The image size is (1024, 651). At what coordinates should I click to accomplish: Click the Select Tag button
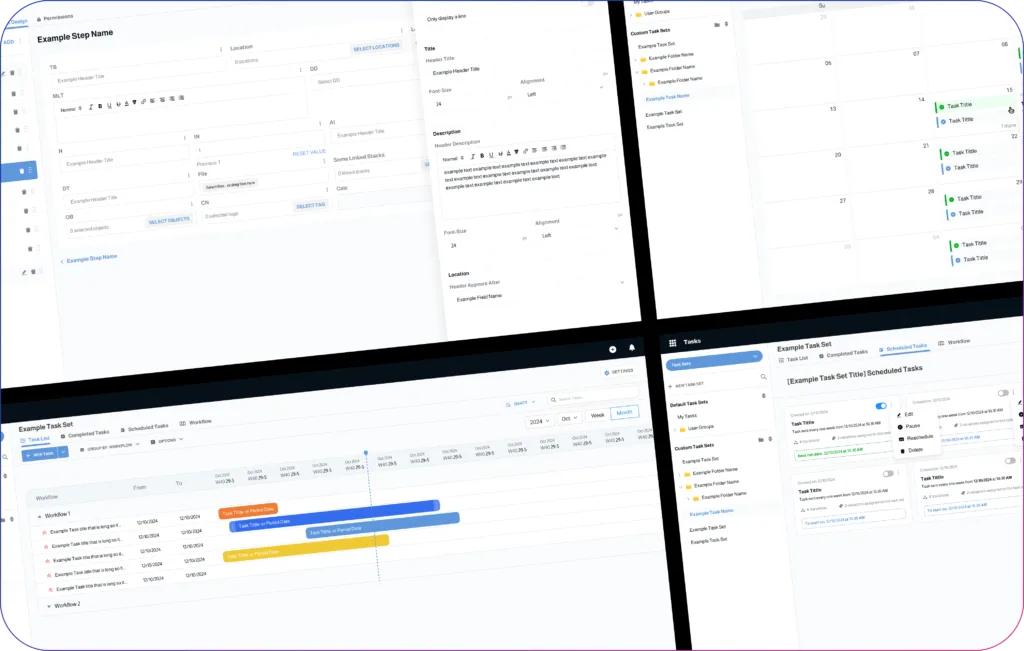point(310,206)
